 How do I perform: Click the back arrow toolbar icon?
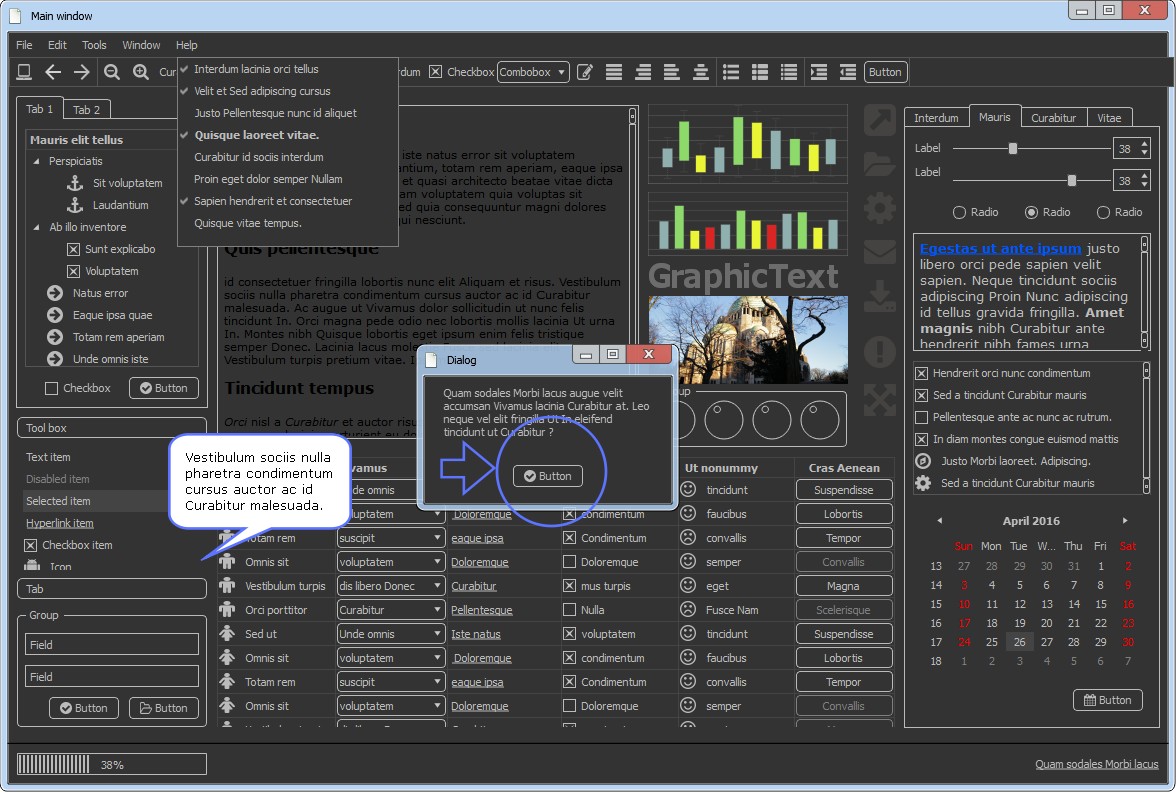point(53,72)
